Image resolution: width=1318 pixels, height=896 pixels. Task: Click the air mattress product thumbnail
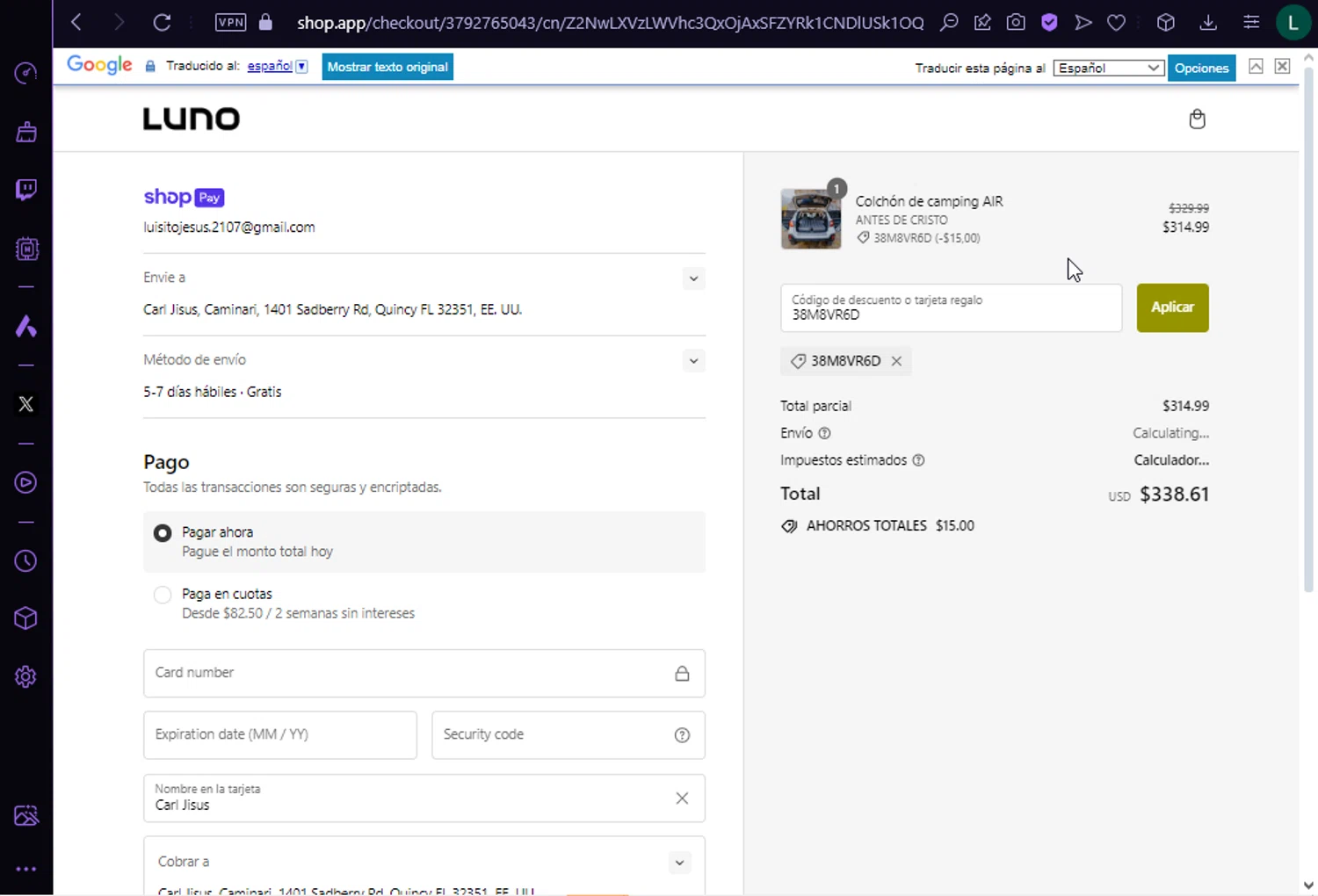click(x=810, y=219)
